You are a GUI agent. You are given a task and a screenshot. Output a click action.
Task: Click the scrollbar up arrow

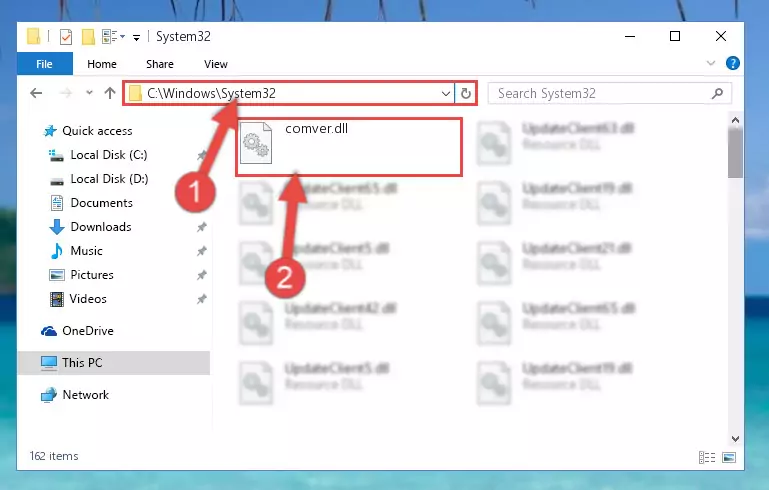pos(735,120)
